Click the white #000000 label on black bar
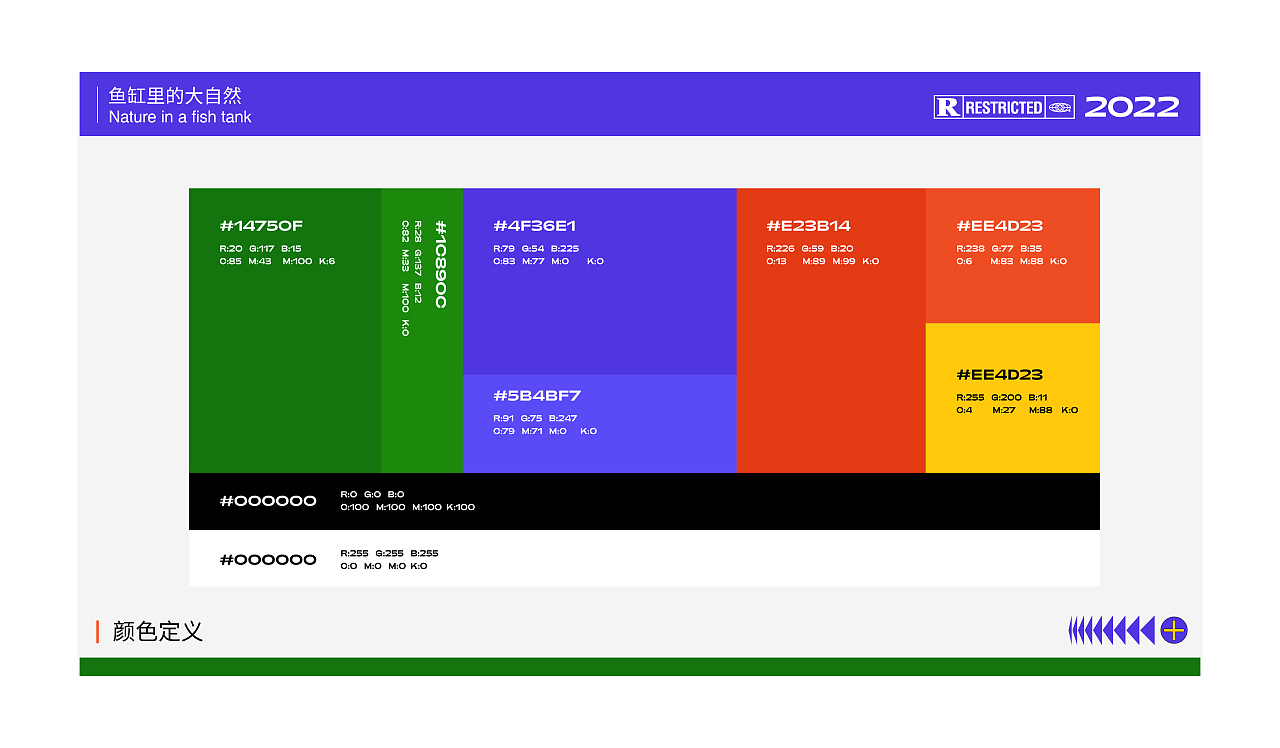1280x748 pixels. (x=268, y=501)
